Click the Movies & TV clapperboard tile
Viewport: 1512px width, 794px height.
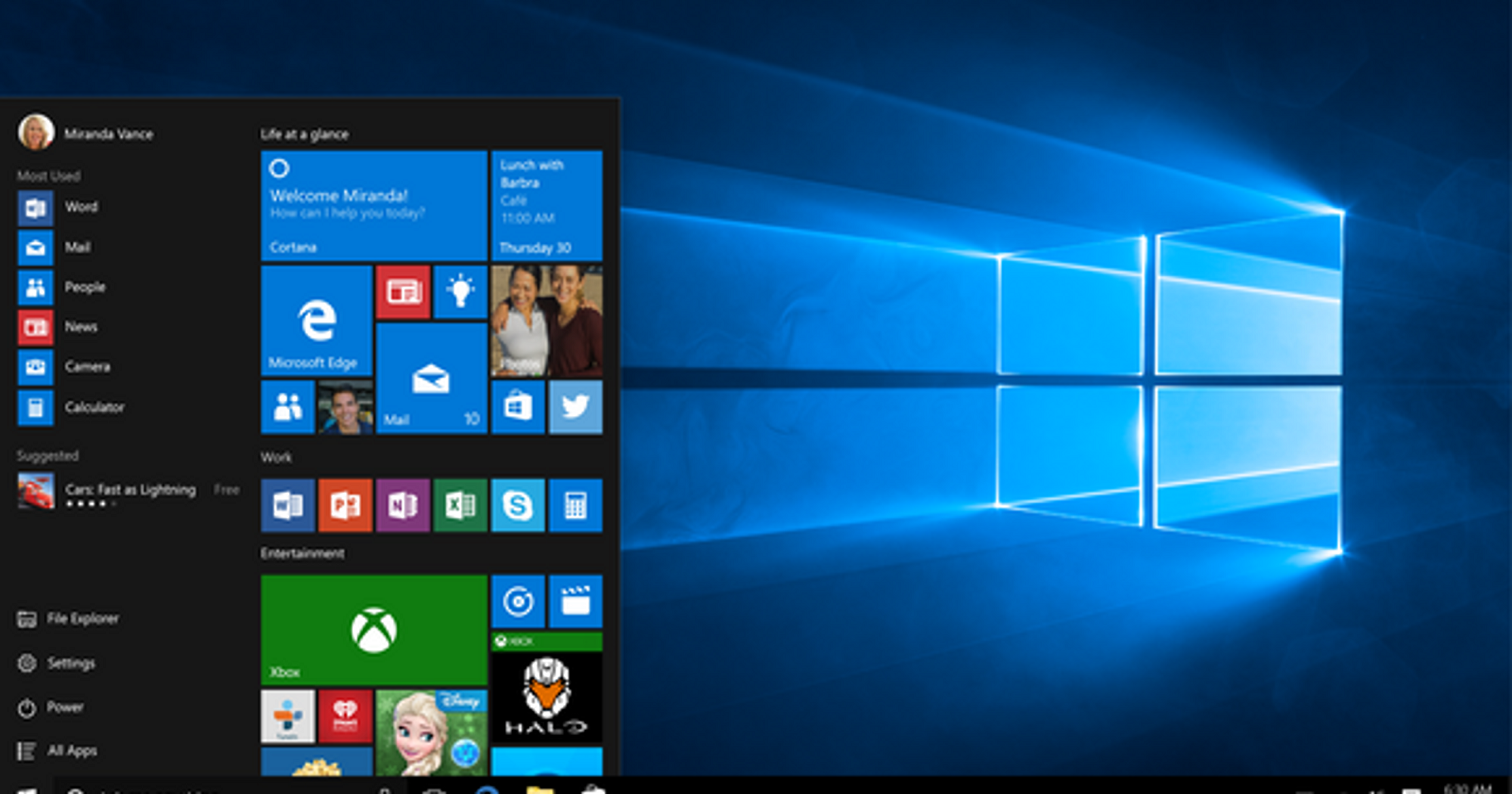[x=575, y=601]
